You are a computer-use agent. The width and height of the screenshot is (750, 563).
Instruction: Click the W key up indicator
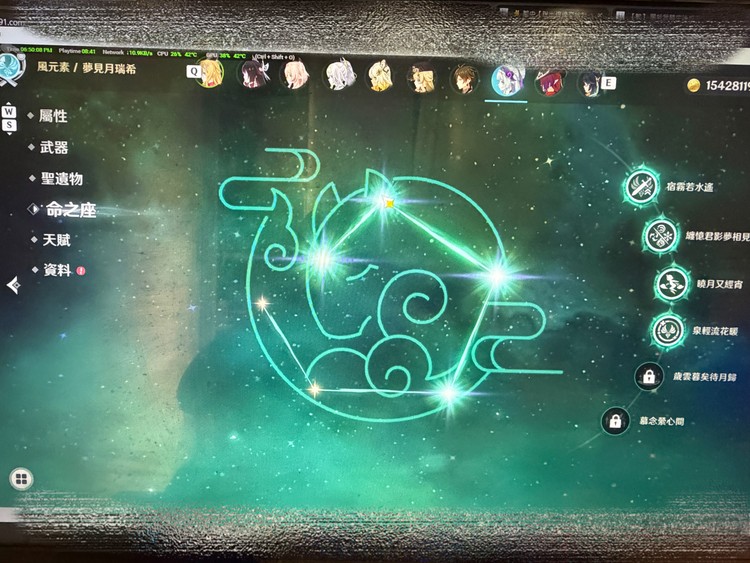pos(9,111)
